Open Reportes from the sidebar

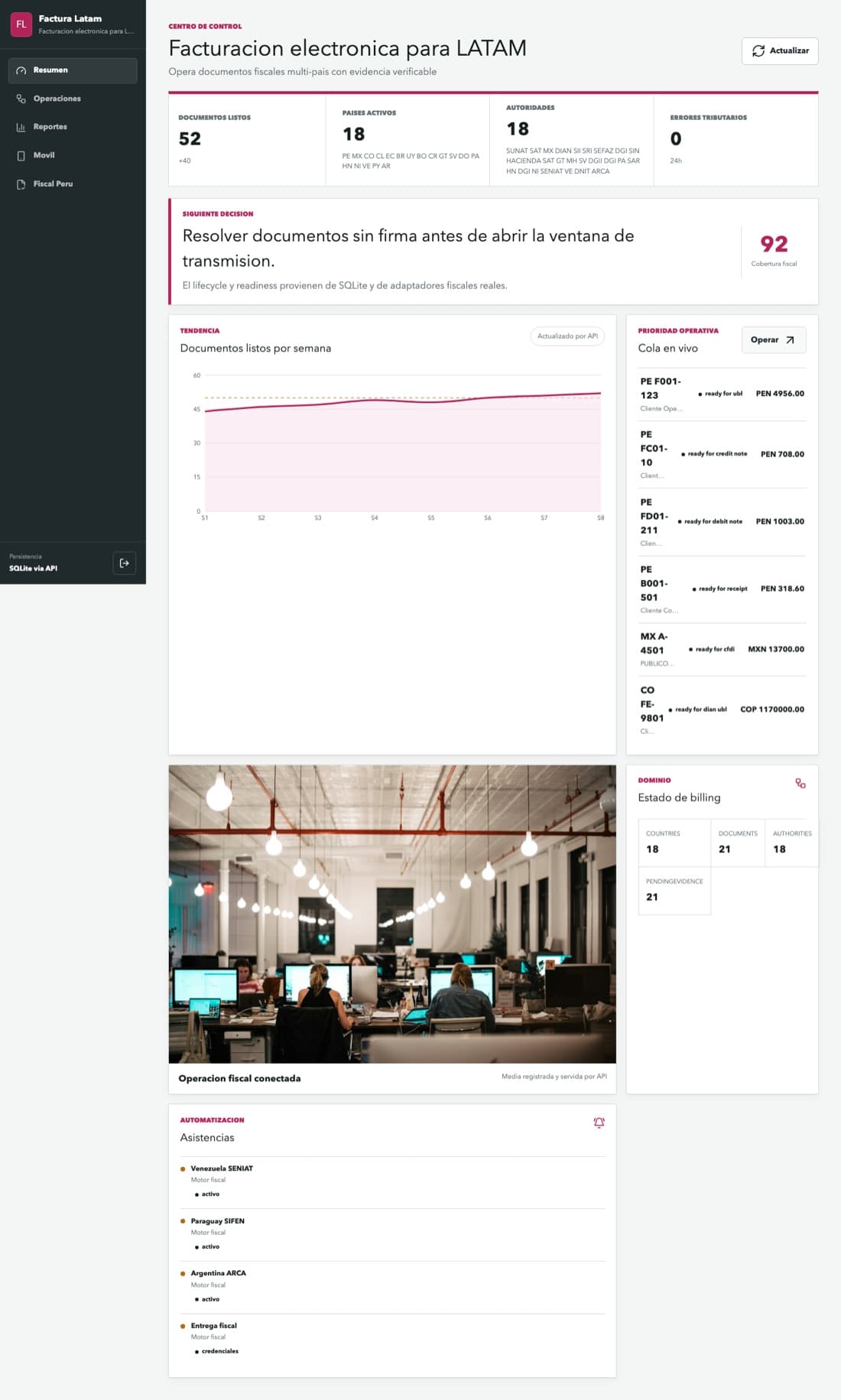coord(73,127)
